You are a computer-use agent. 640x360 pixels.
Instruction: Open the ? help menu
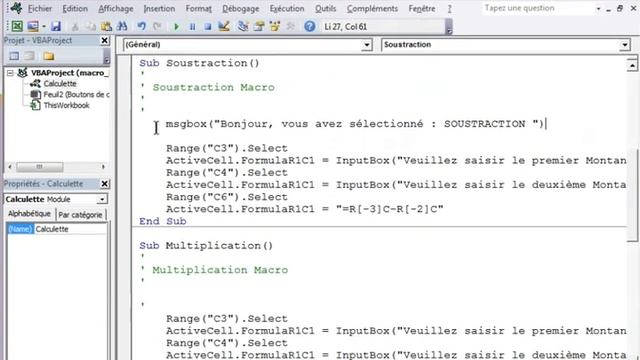pyautogui.click(x=449, y=8)
